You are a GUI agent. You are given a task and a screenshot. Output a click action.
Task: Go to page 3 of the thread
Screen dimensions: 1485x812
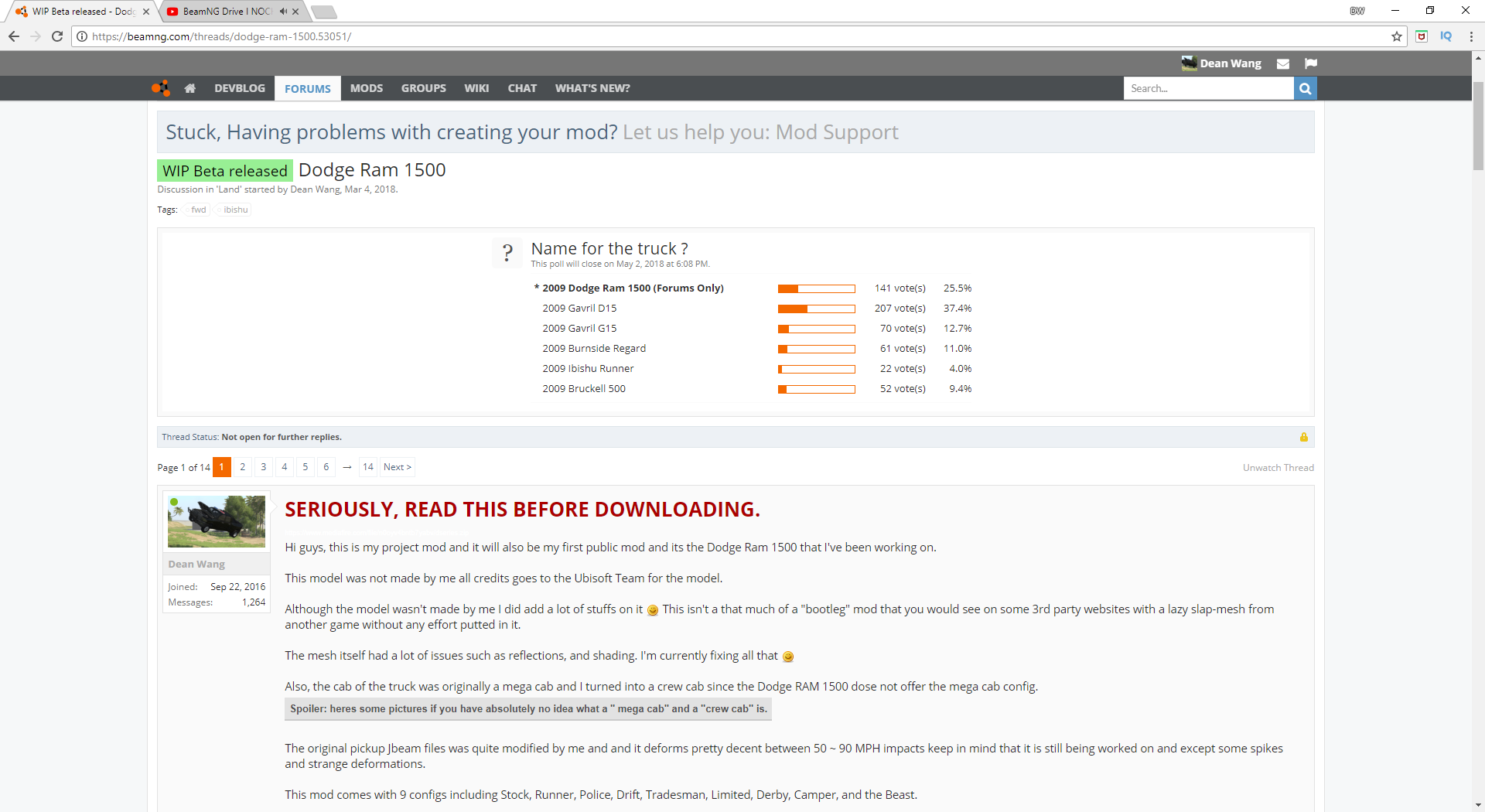click(264, 467)
